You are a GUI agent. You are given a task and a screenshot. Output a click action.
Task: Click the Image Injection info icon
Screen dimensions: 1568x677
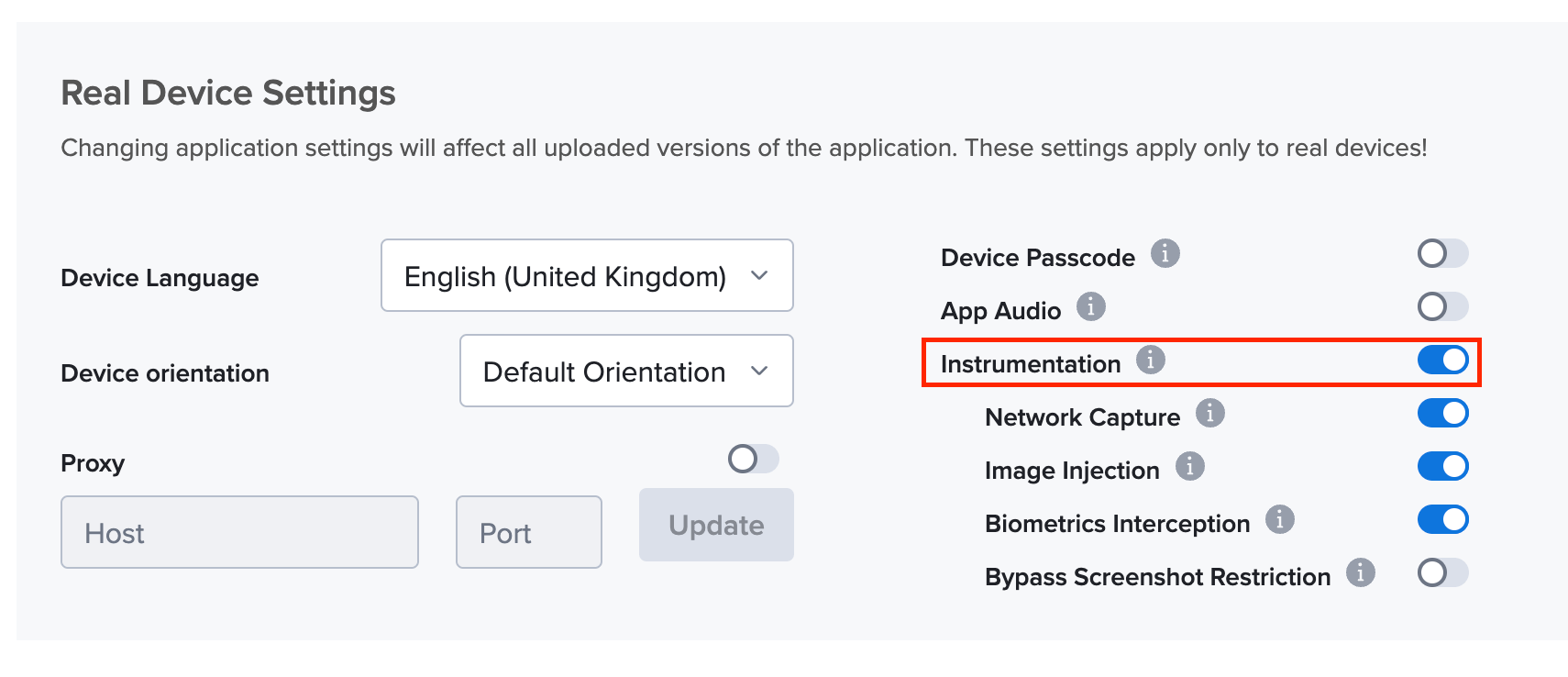(1190, 468)
